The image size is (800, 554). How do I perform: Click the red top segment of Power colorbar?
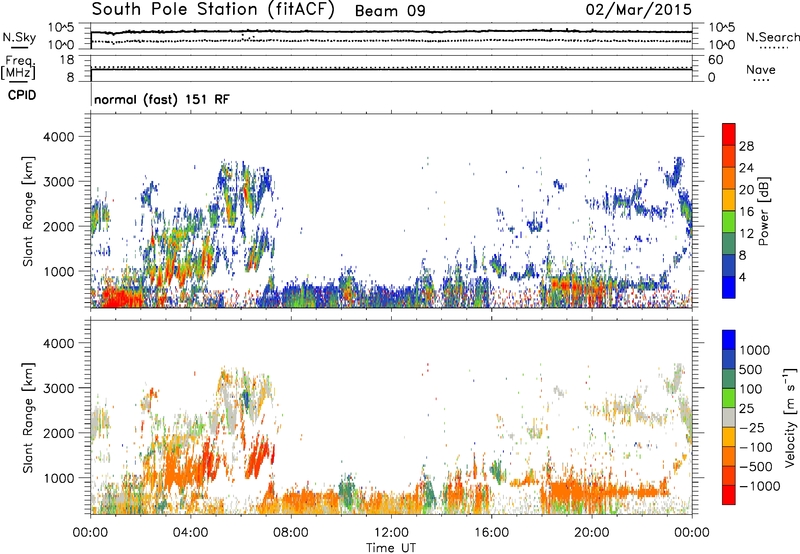[729, 134]
